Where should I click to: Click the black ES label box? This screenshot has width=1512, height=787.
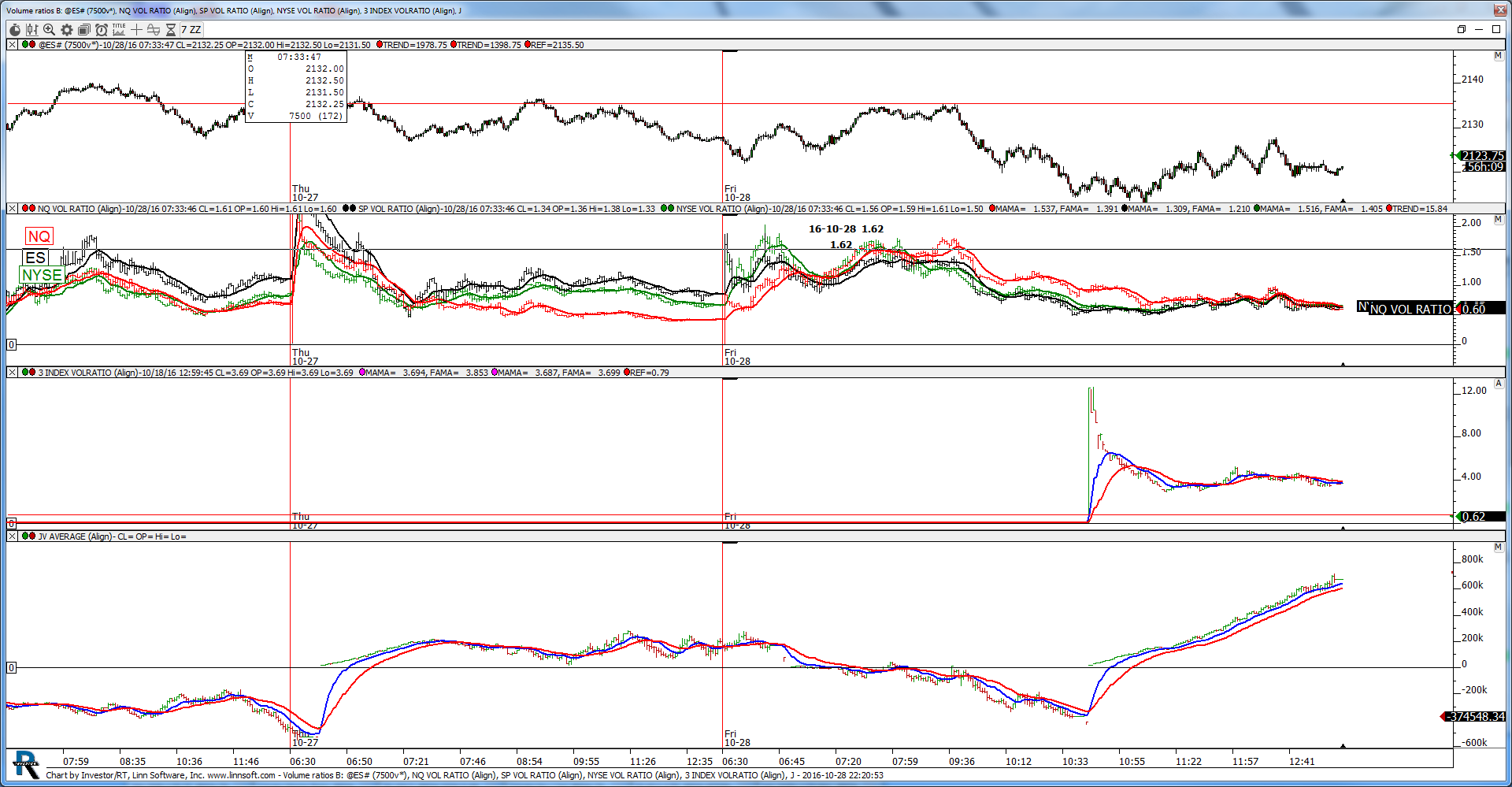click(x=35, y=258)
